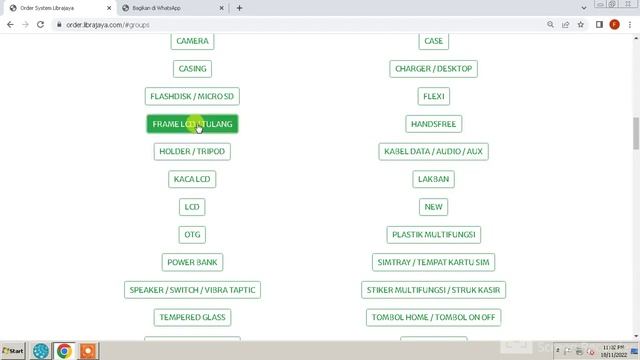Toggle the browser side panel icon
640x360 pixels.
coord(599,25)
